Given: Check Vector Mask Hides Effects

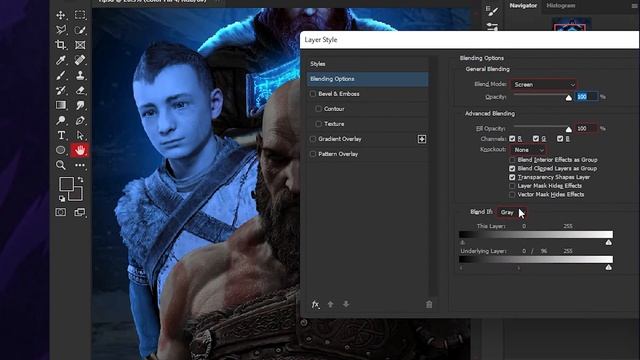Looking at the screenshot, I should tap(512, 195).
